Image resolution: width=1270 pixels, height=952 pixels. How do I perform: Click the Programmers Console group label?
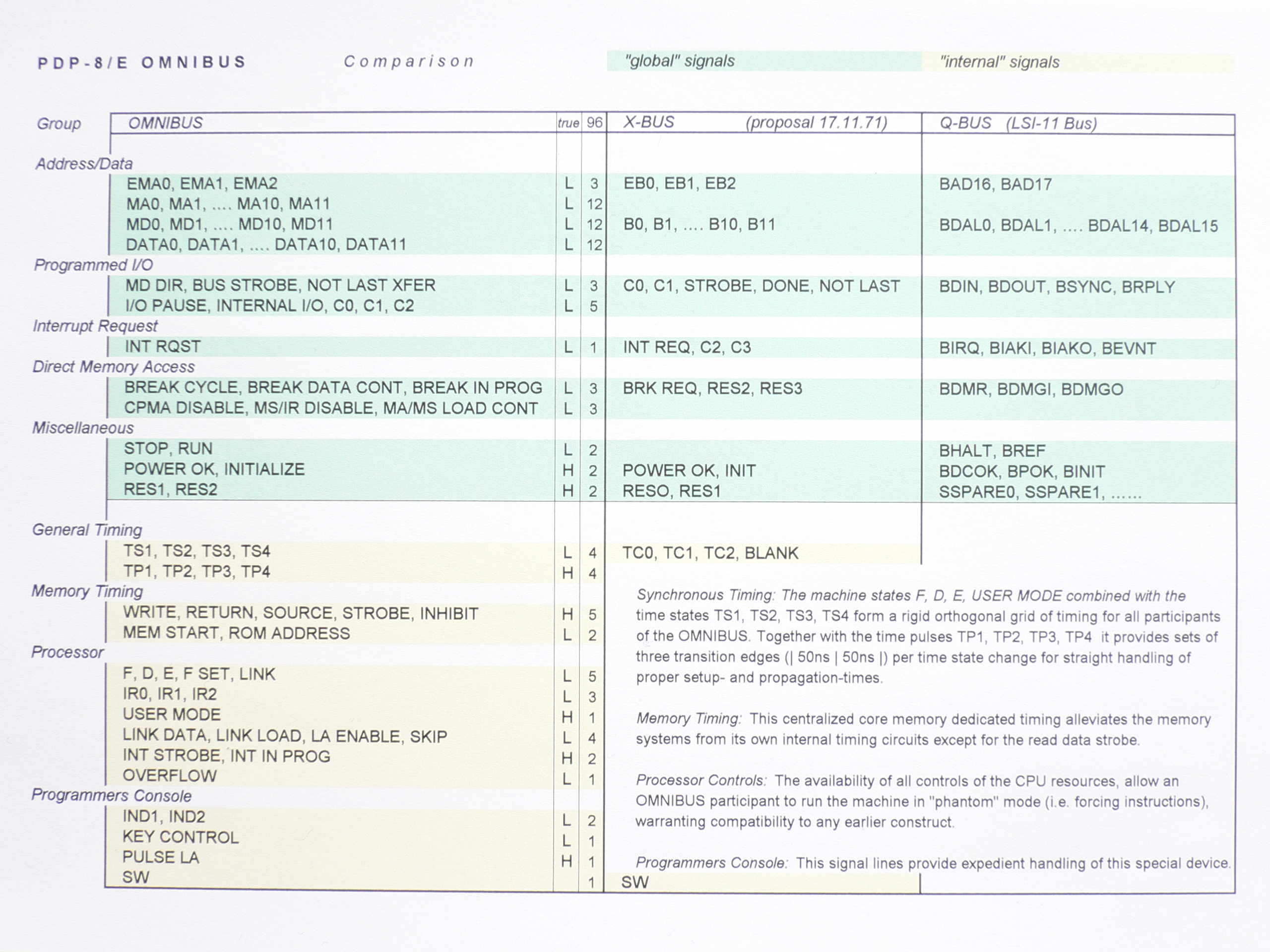(111, 795)
